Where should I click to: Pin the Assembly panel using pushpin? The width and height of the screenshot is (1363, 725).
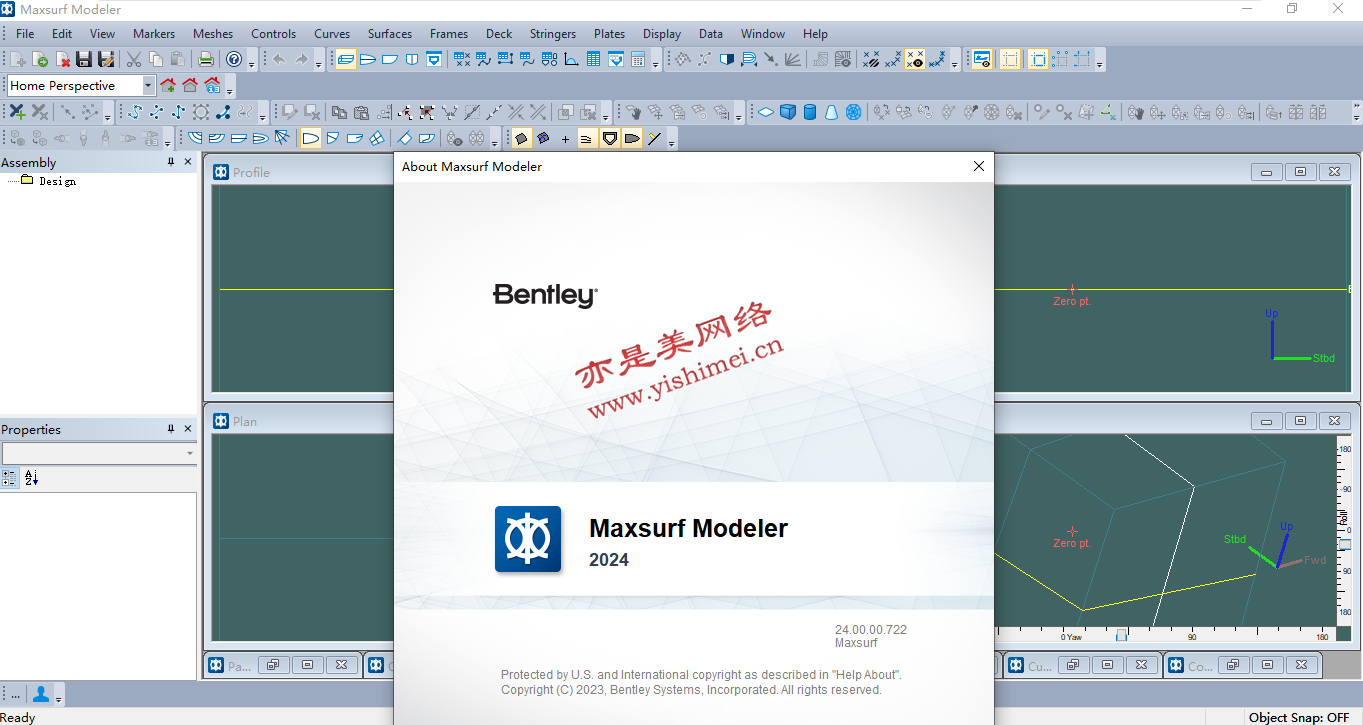pos(171,162)
